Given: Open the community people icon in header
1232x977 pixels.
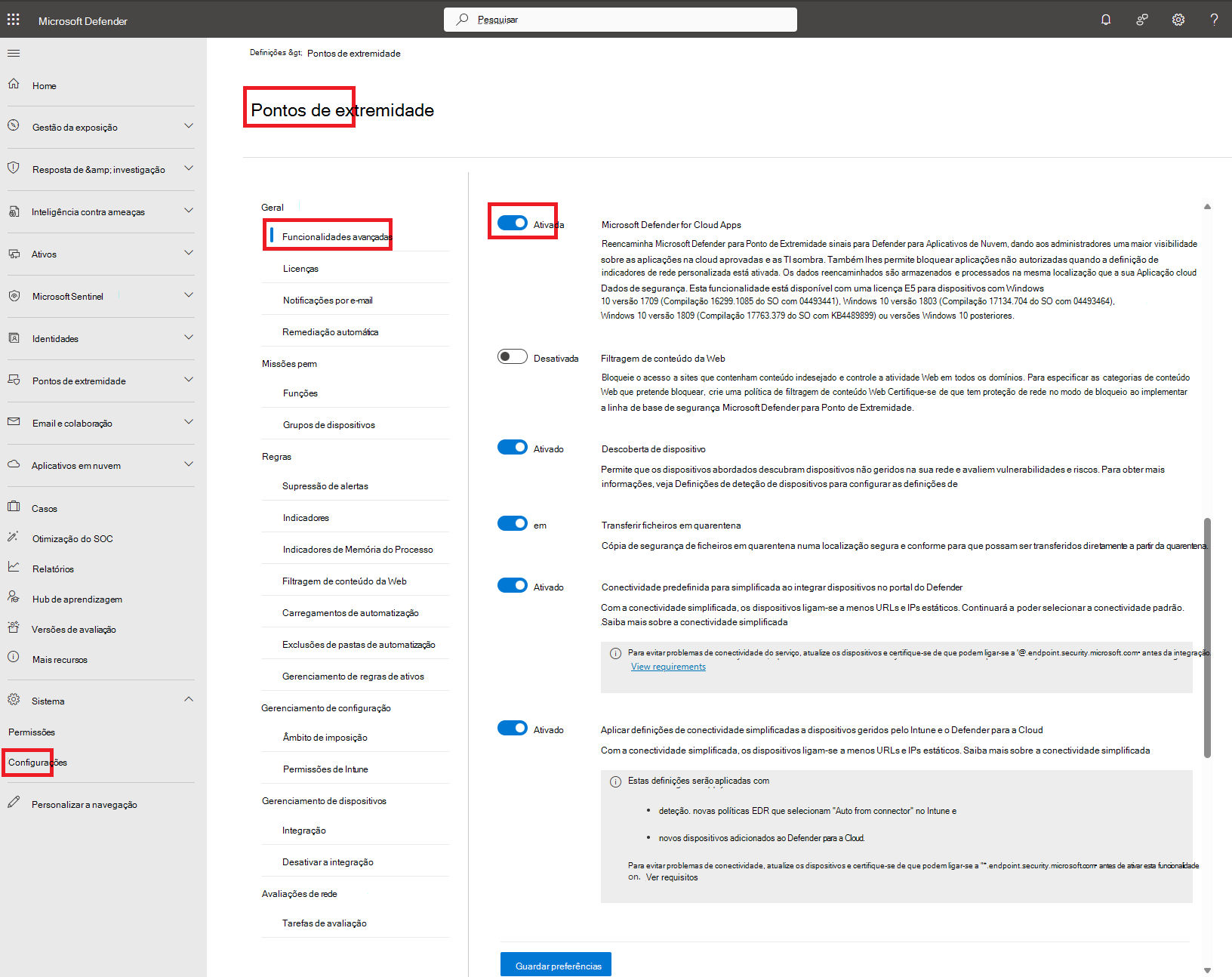Looking at the screenshot, I should pyautogui.click(x=1142, y=20).
